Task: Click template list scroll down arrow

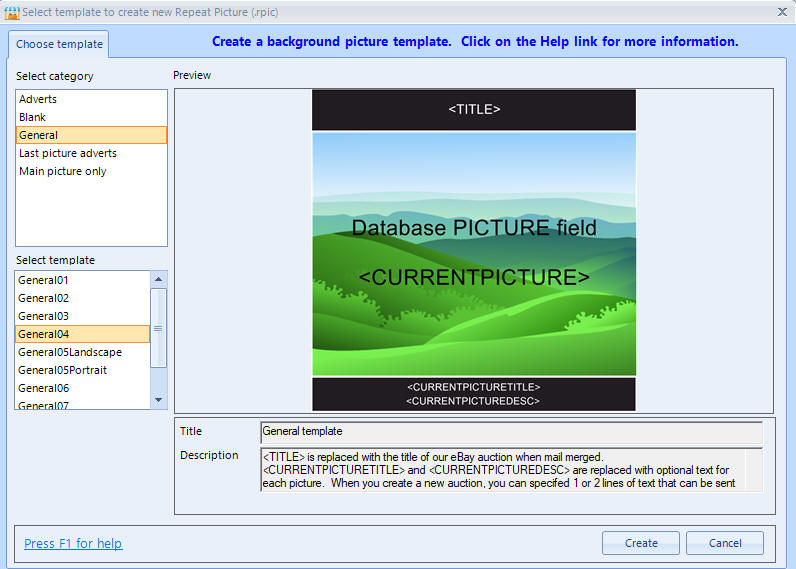Action: coord(158,400)
